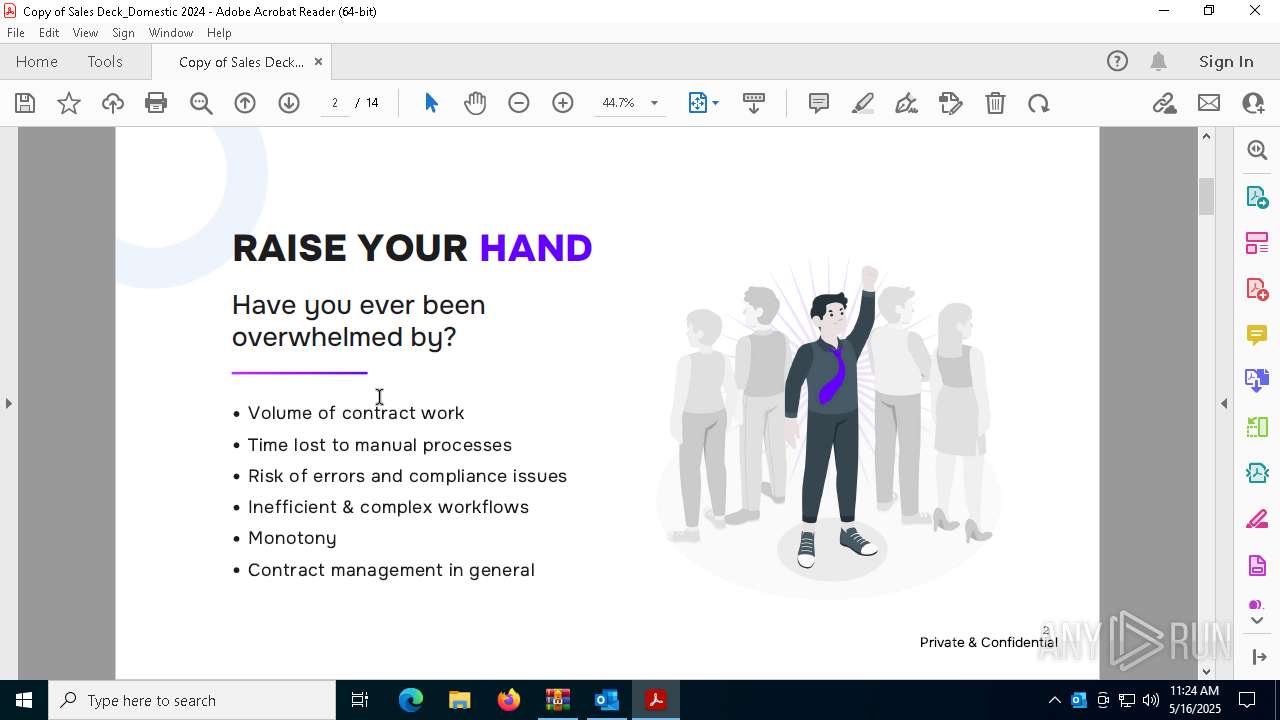1280x720 pixels.
Task: Expand the left navigation pane arrow
Action: coord(8,404)
